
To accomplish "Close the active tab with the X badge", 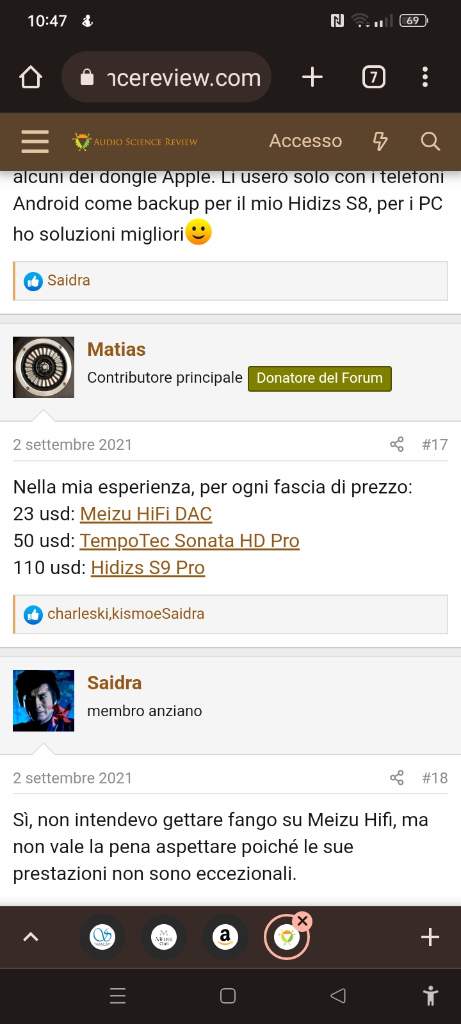I will pyautogui.click(x=302, y=921).
